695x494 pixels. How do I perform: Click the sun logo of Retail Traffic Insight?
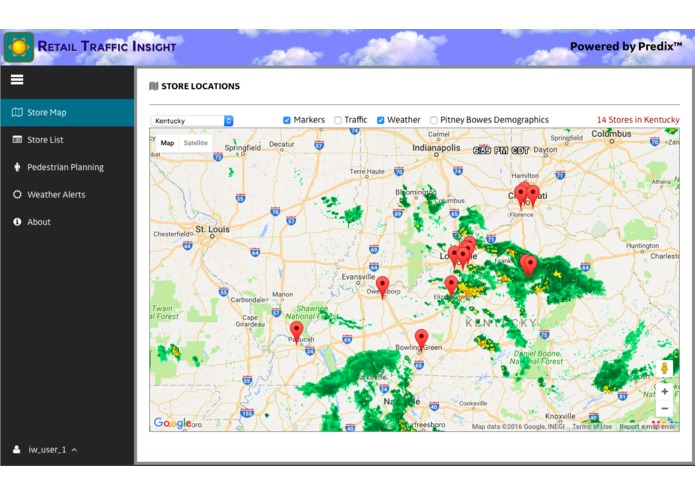(19, 47)
